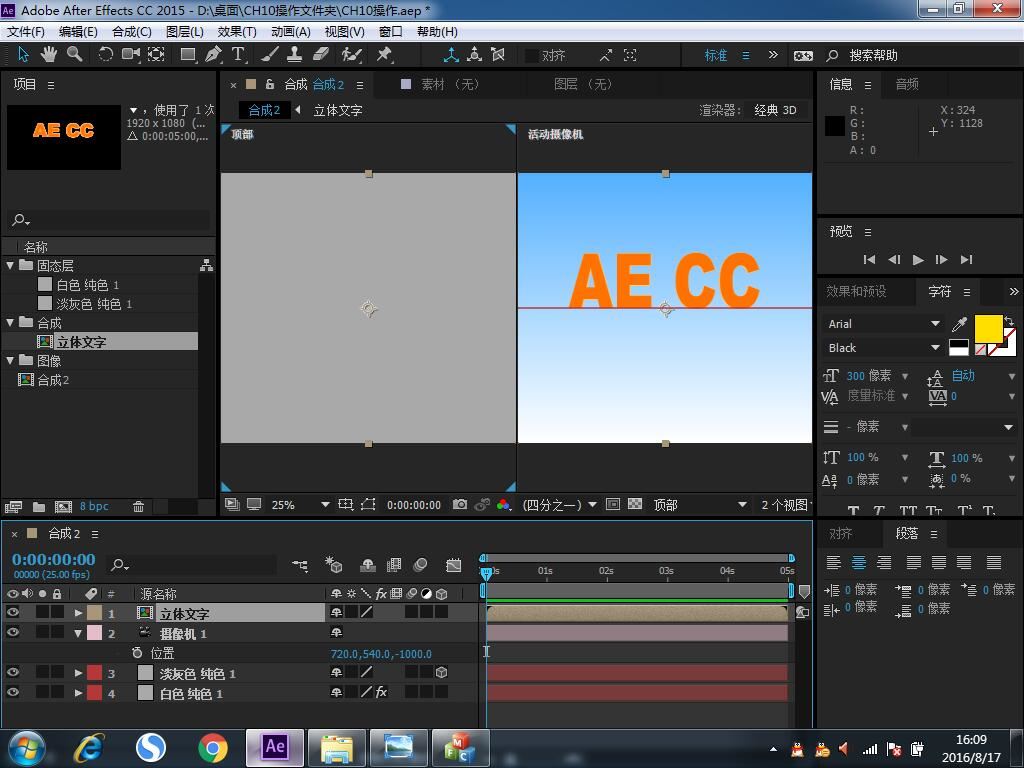Open the show channel RGB icon
The width and height of the screenshot is (1024, 768).
pyautogui.click(x=504, y=504)
